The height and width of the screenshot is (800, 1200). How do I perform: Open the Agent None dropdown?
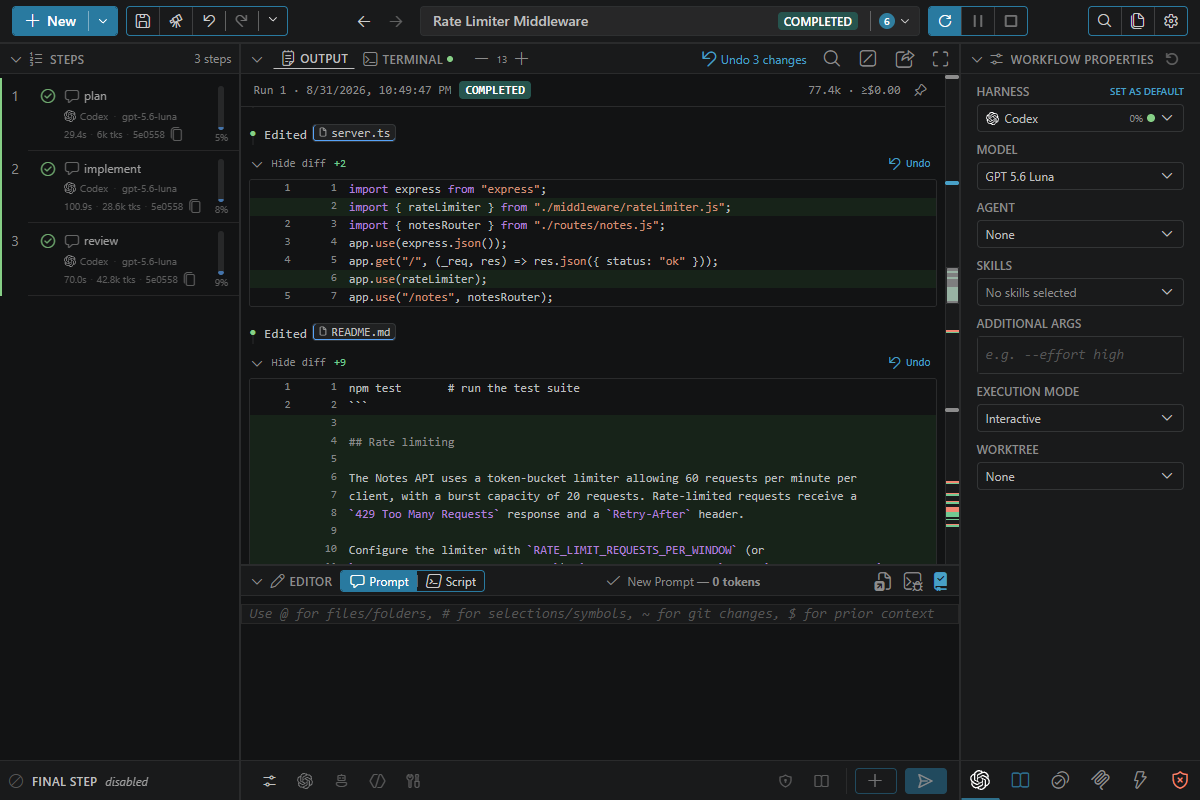1080,234
